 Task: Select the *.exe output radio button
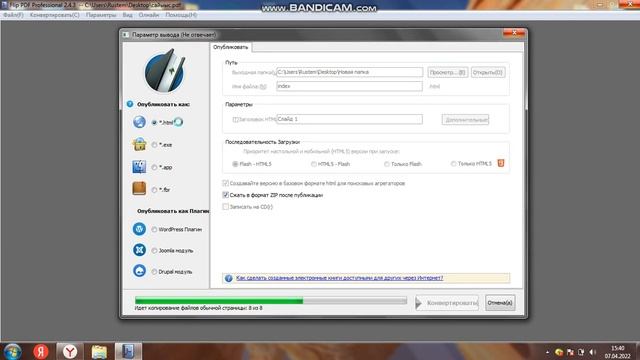tap(154, 145)
